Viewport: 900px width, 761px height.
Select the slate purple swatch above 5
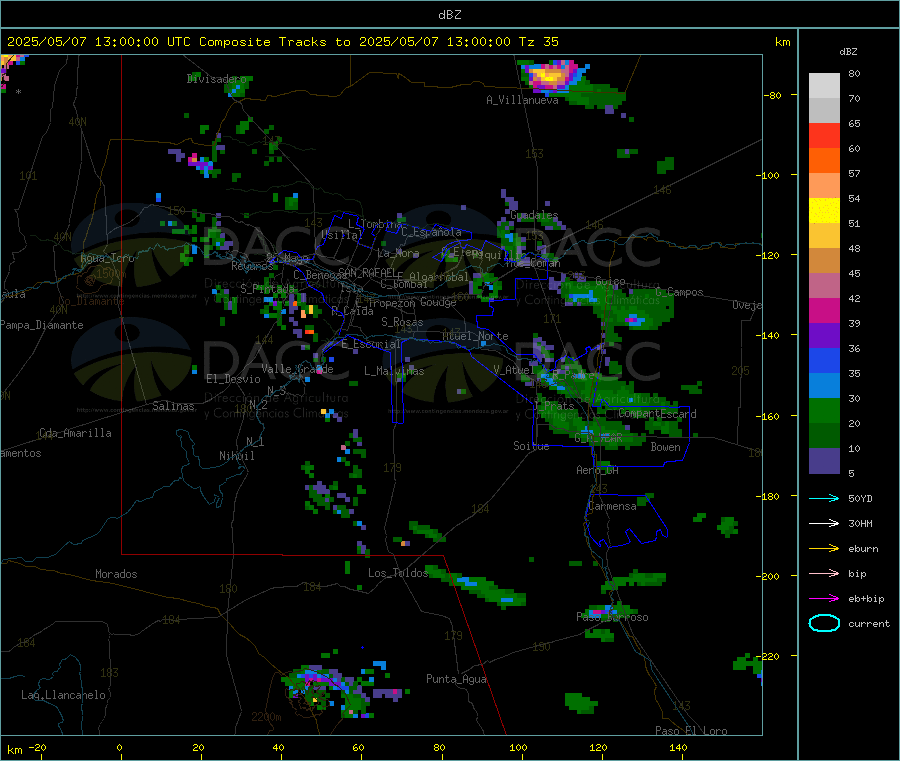click(x=824, y=461)
